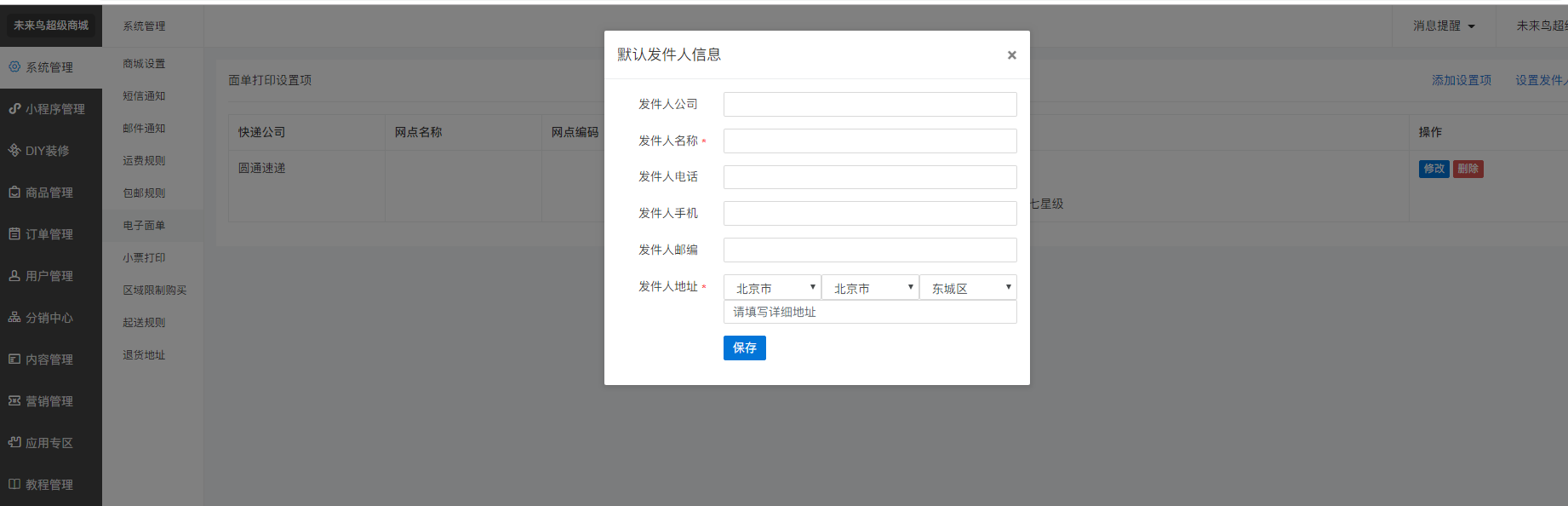The height and width of the screenshot is (506, 1568).
Task: Click the 小程序管理 sidebar icon
Action: (x=14, y=109)
